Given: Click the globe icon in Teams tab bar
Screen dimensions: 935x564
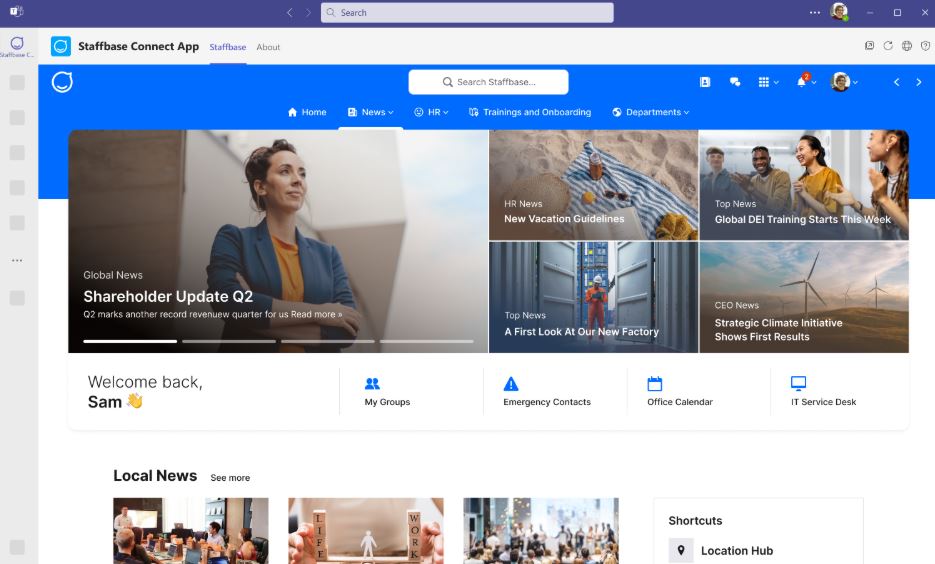Looking at the screenshot, I should tap(906, 46).
